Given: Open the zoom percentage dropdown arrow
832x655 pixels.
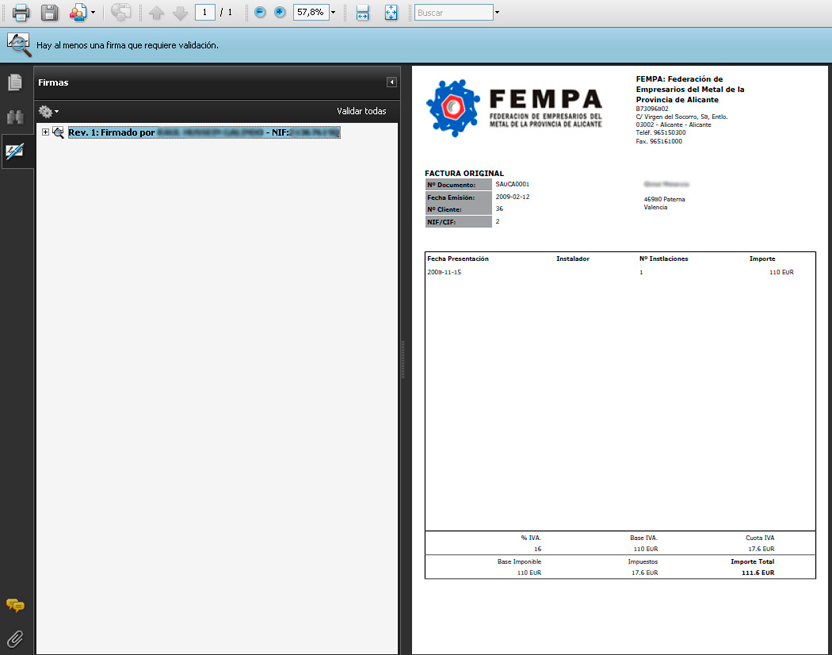Looking at the screenshot, I should click(x=333, y=13).
